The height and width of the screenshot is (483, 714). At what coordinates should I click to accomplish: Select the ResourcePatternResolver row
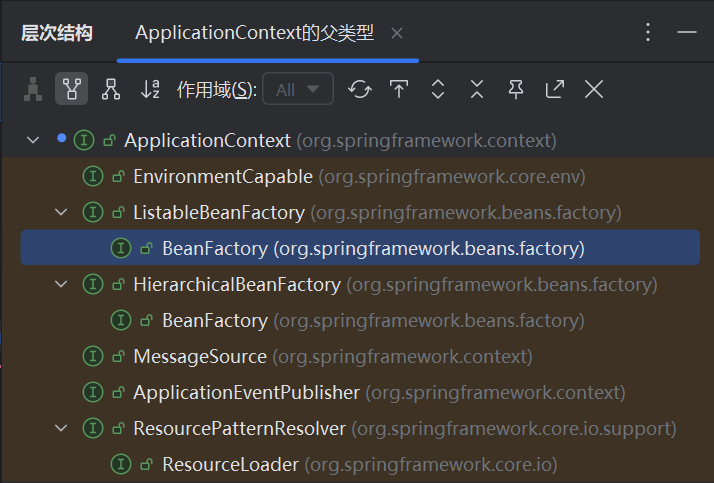[x=360, y=428]
